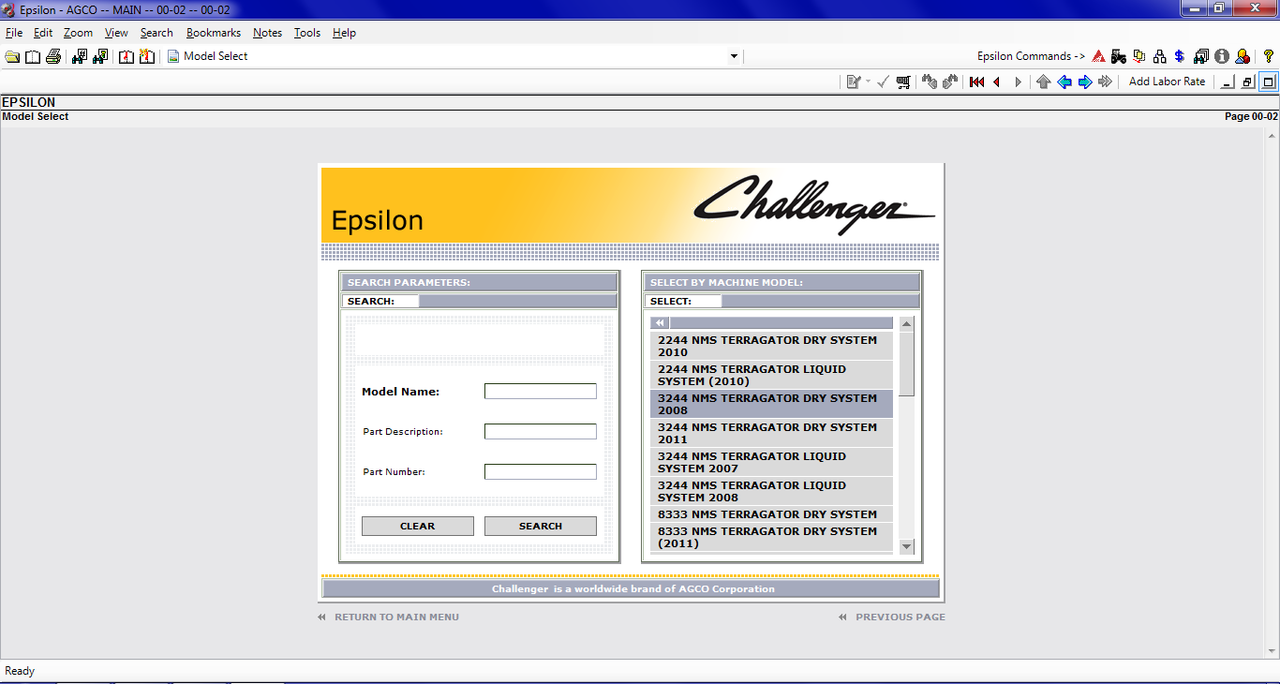Click the model list scroll down arrow
Viewport: 1280px width, 684px height.
point(907,546)
